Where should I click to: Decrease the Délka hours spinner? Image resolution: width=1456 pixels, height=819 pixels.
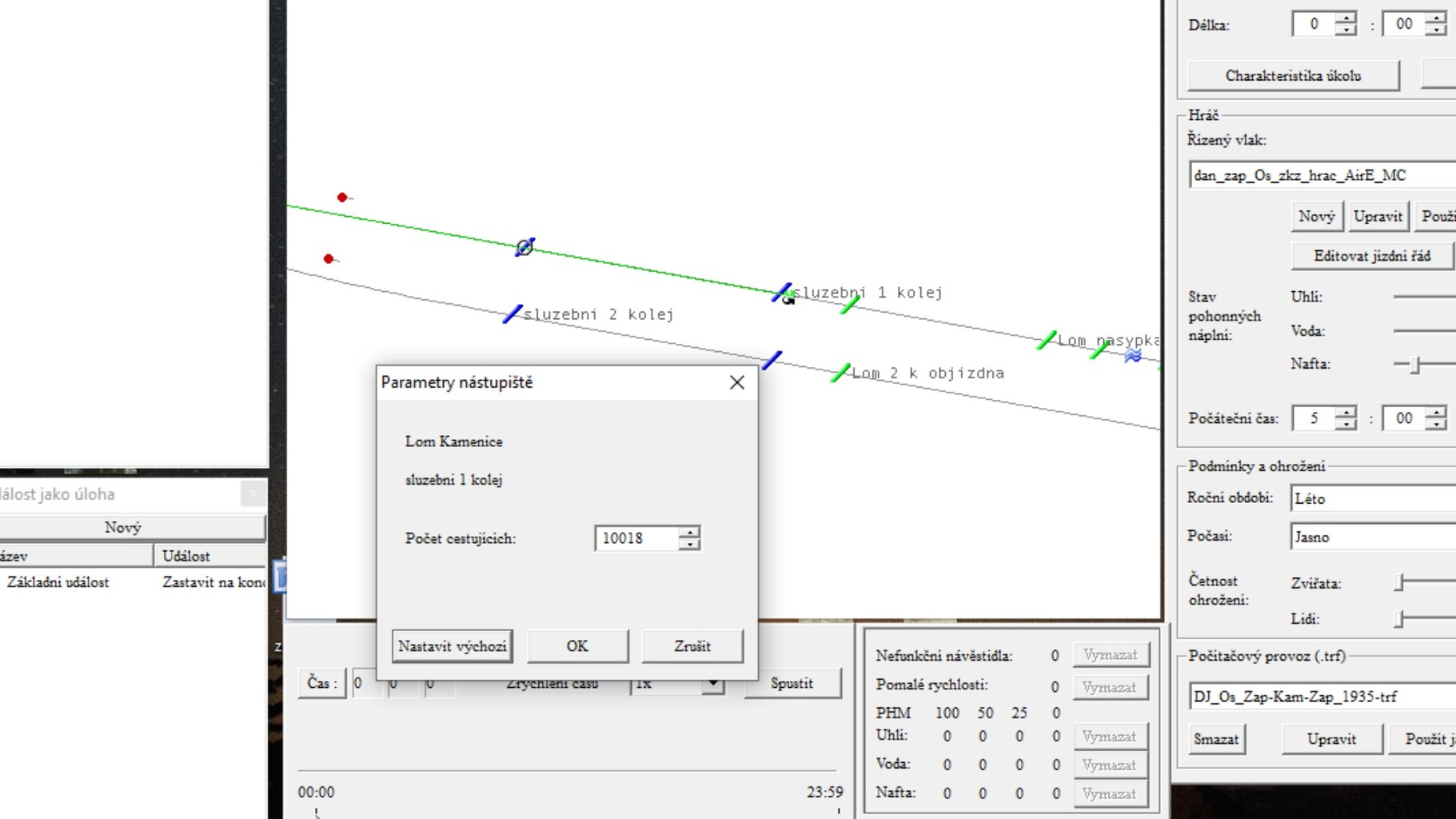(1346, 30)
